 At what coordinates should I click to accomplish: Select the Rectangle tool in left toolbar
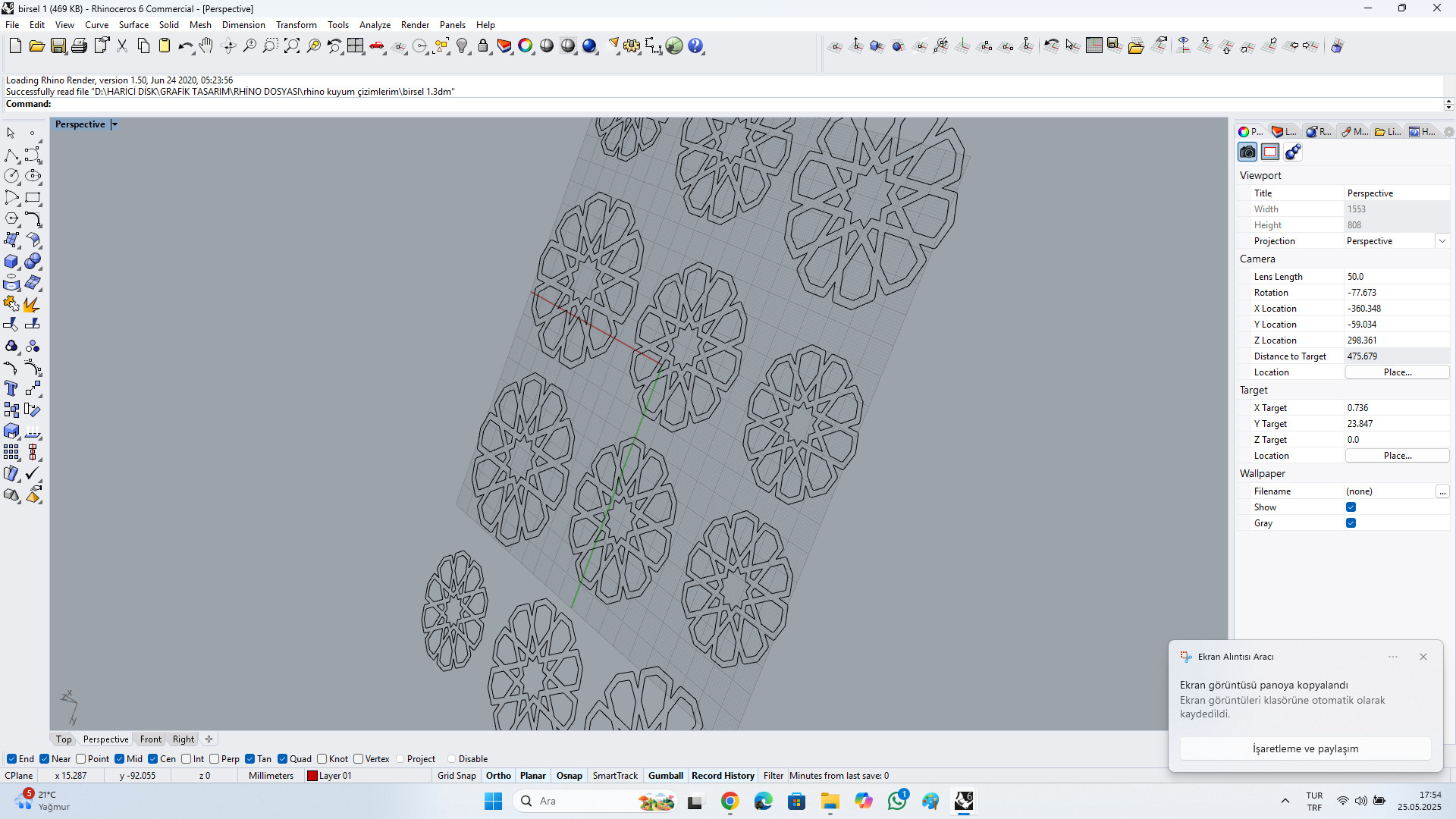pos(33,198)
